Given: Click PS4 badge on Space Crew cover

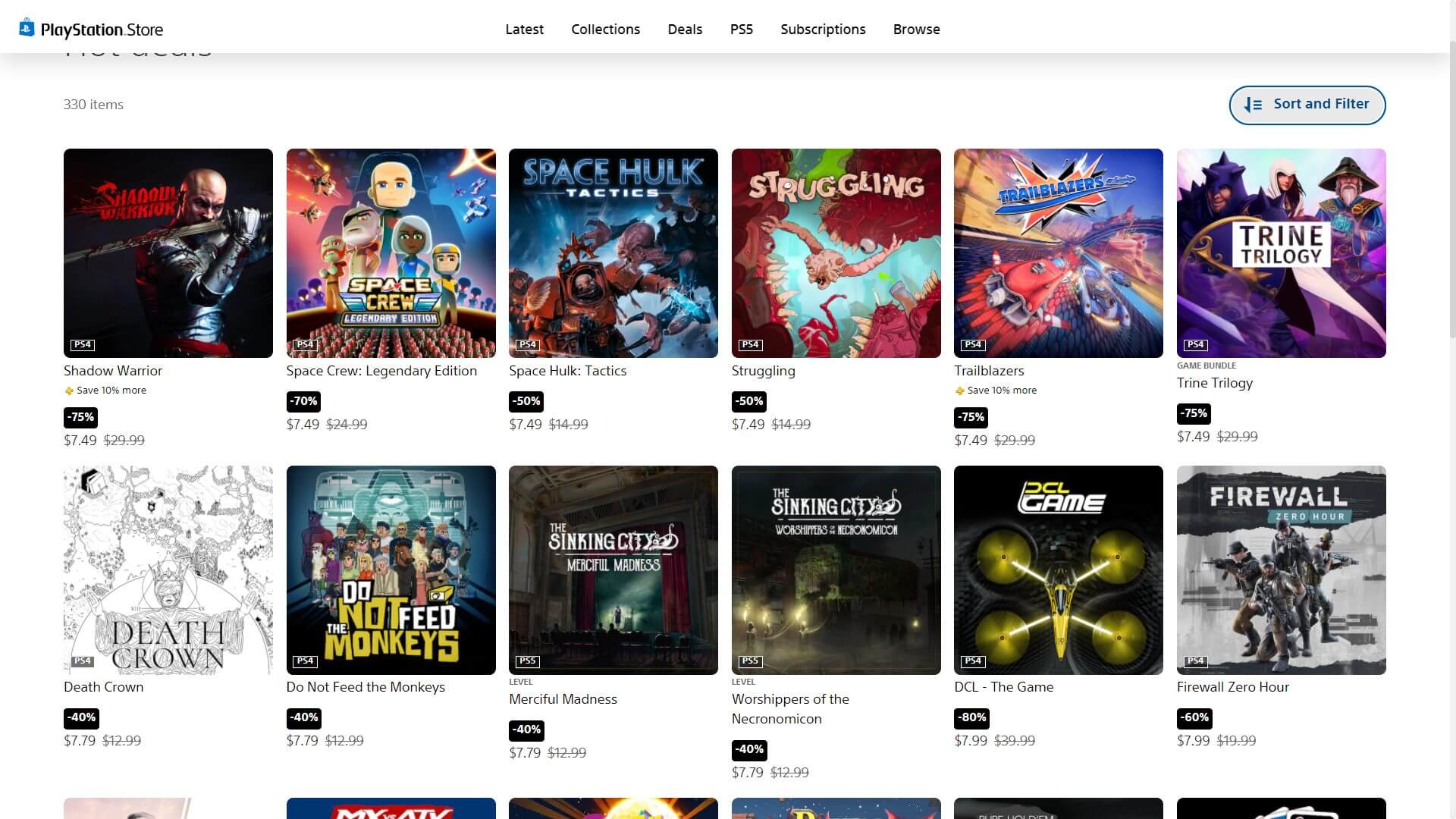Looking at the screenshot, I should (x=305, y=344).
